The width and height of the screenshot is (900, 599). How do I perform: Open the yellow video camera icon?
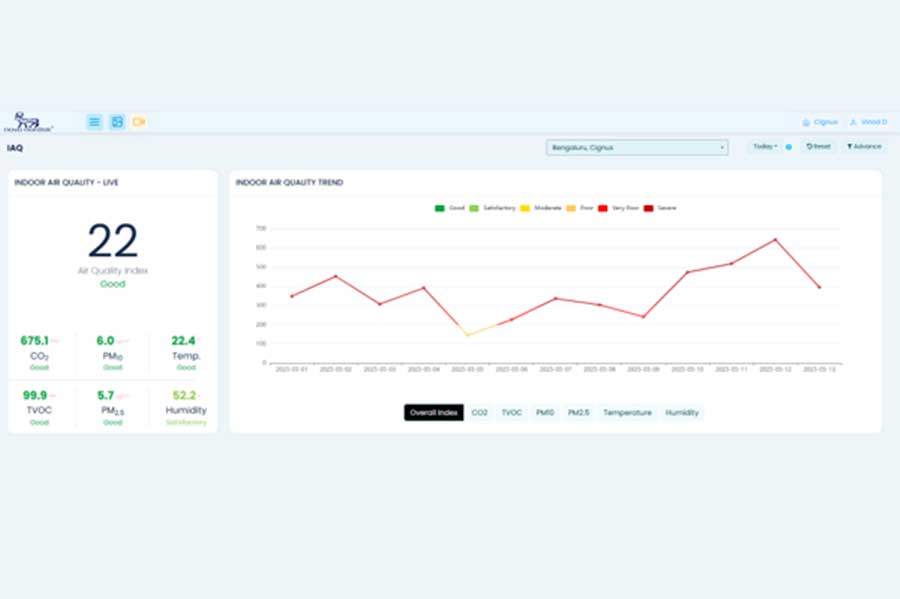click(139, 122)
